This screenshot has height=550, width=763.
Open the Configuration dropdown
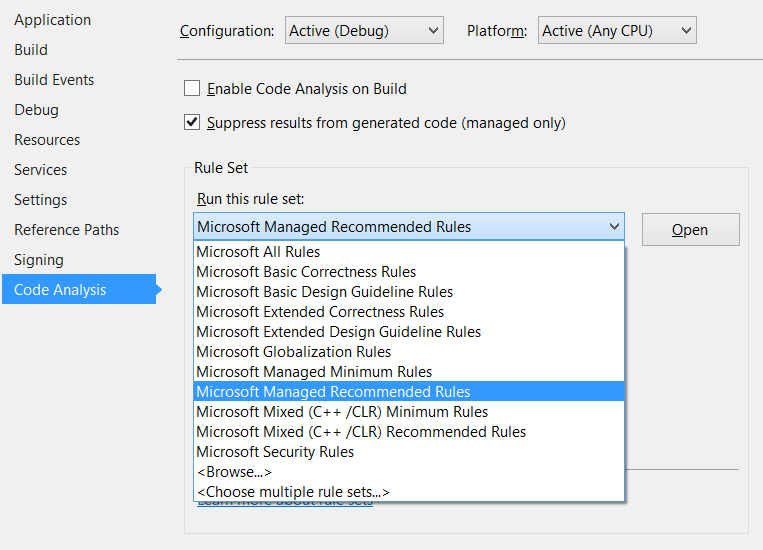[364, 31]
